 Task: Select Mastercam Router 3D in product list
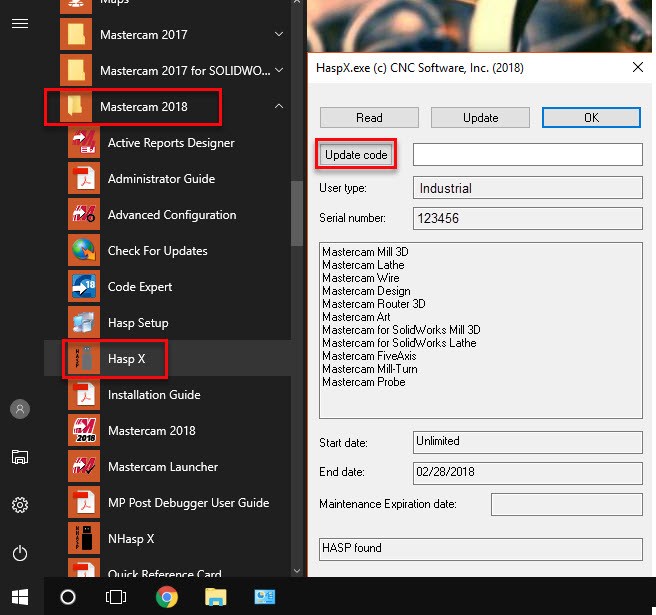tap(374, 304)
